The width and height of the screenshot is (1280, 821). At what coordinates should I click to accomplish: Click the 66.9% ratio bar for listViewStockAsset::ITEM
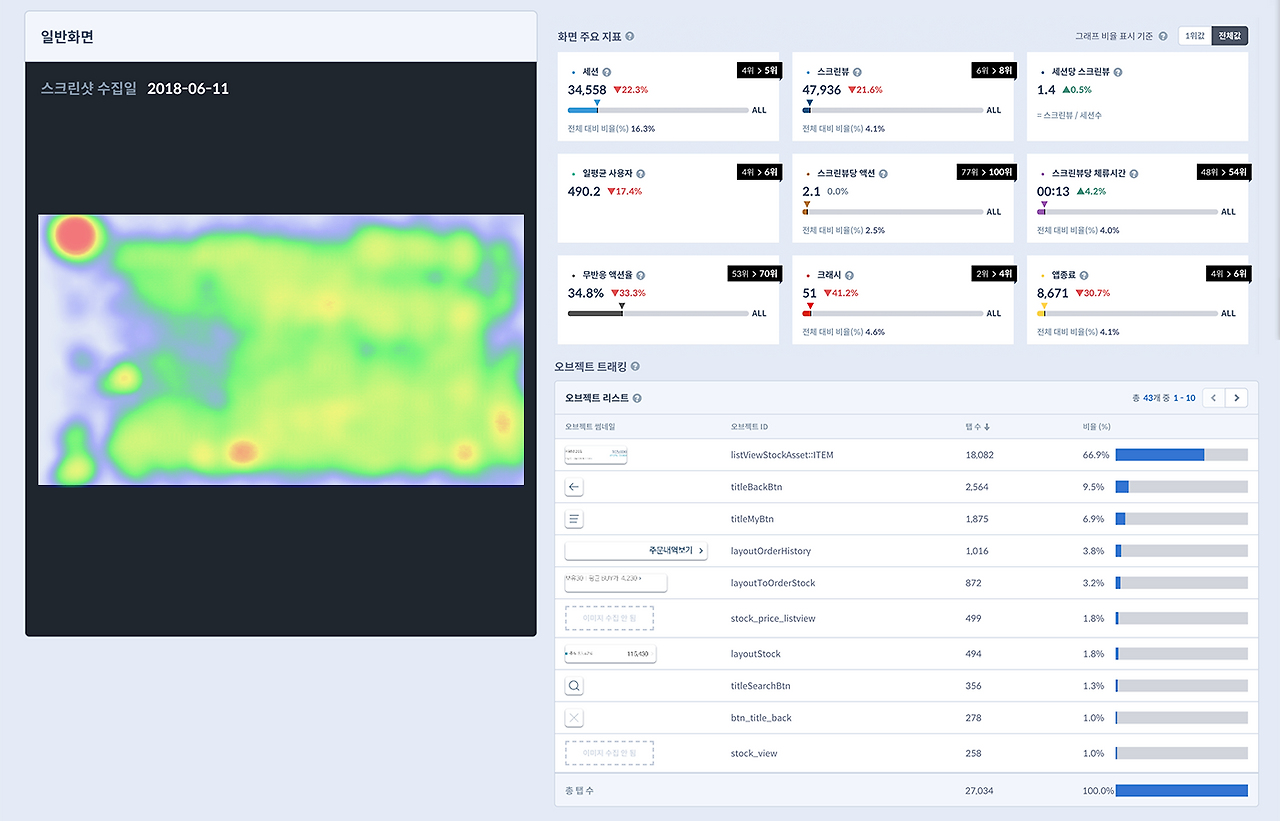click(1182, 455)
